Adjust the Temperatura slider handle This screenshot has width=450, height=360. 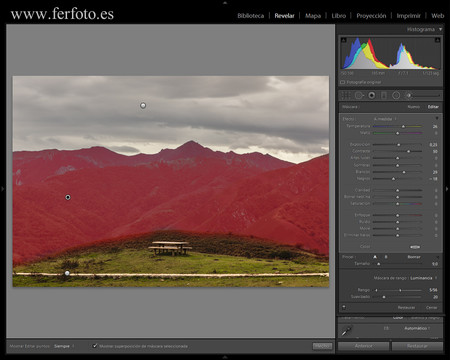coord(403,127)
